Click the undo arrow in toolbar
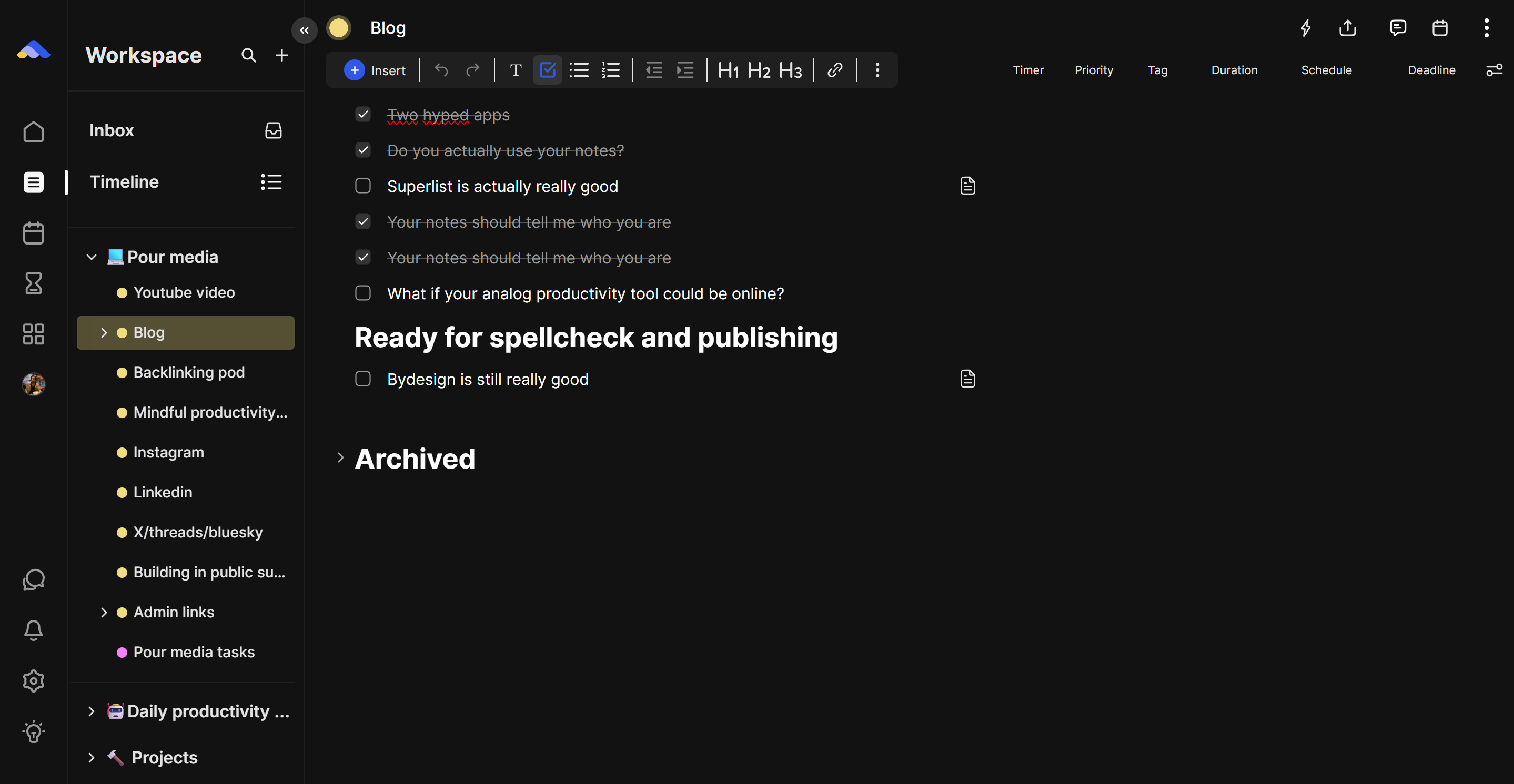 point(441,70)
